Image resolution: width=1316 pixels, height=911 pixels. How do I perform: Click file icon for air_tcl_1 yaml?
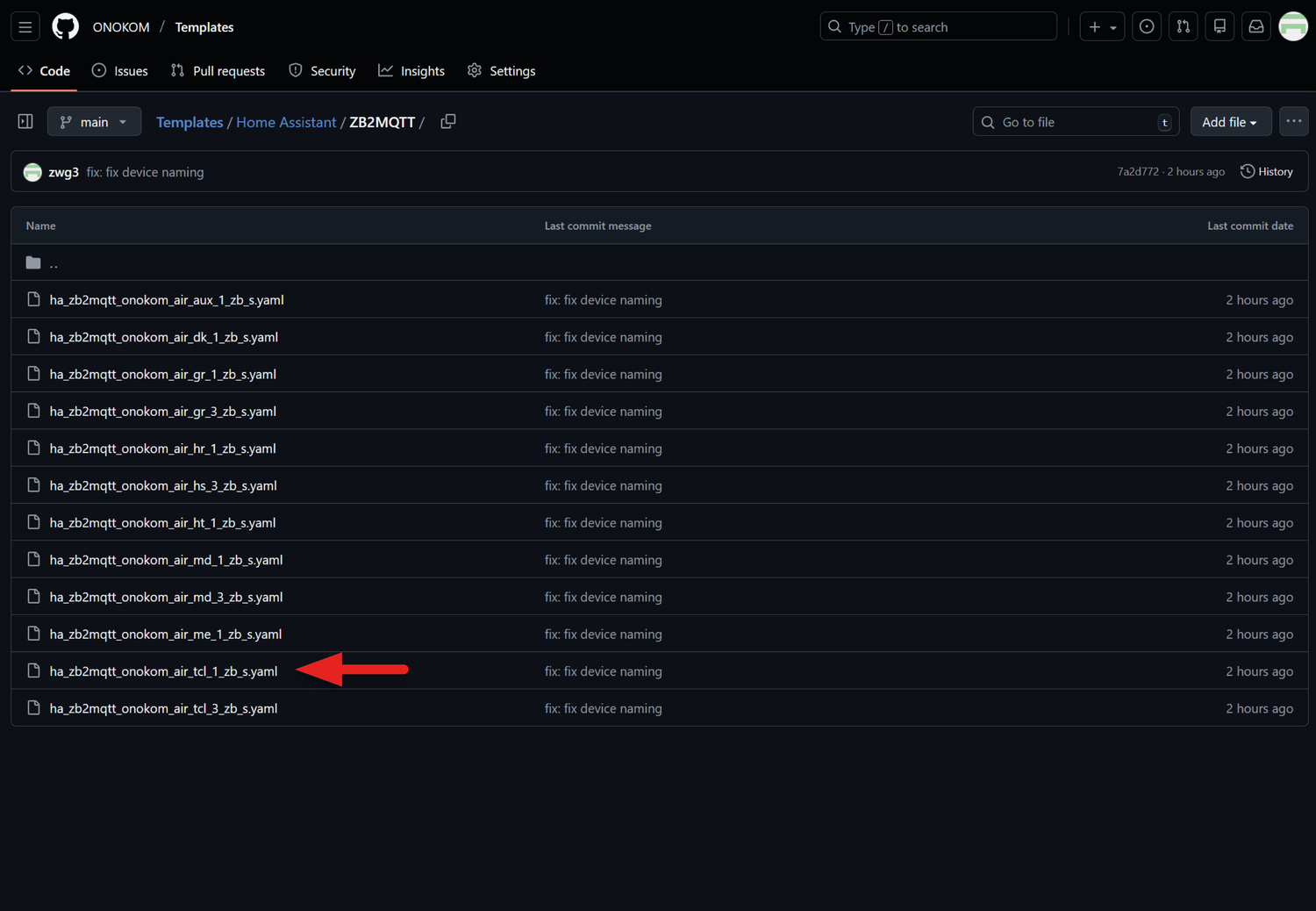tap(33, 671)
